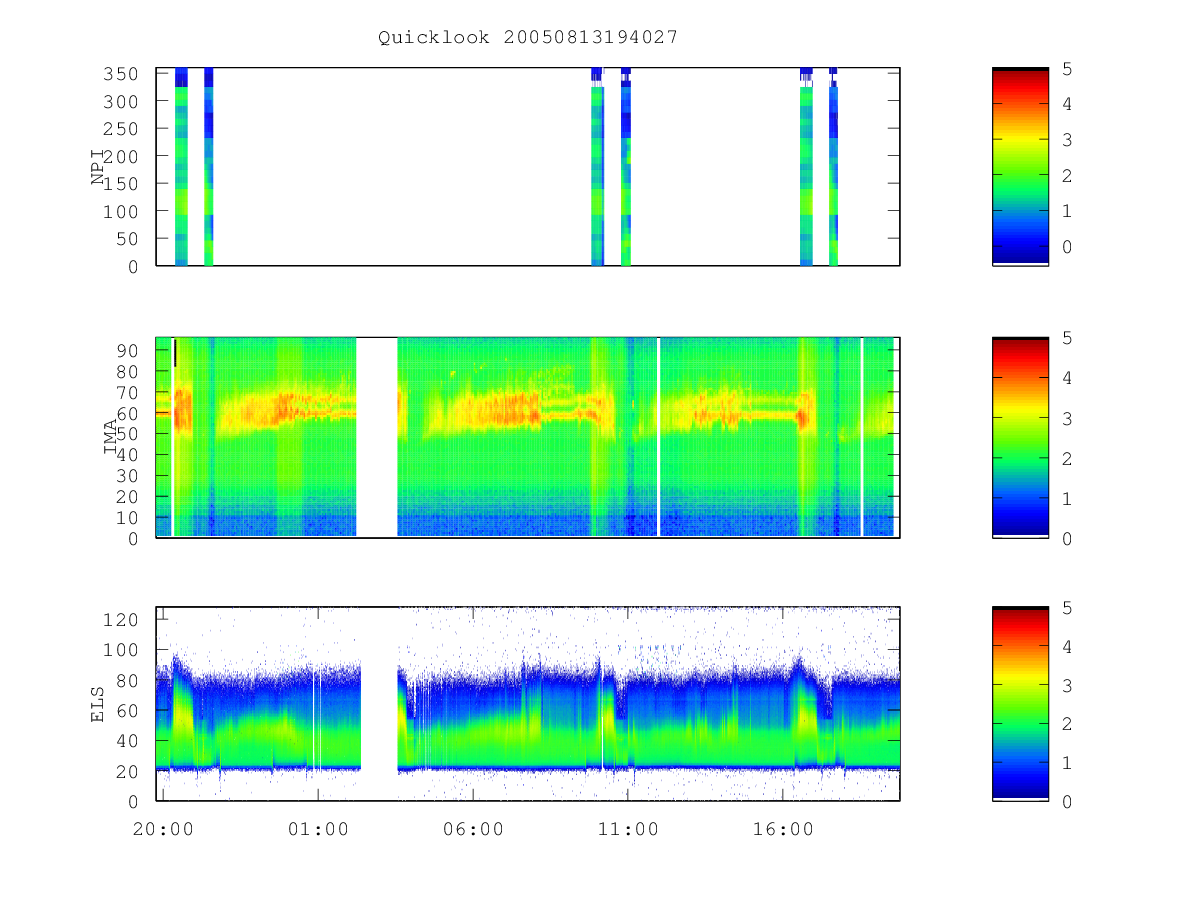Click the first NPI data strip near 20:00

point(181,166)
